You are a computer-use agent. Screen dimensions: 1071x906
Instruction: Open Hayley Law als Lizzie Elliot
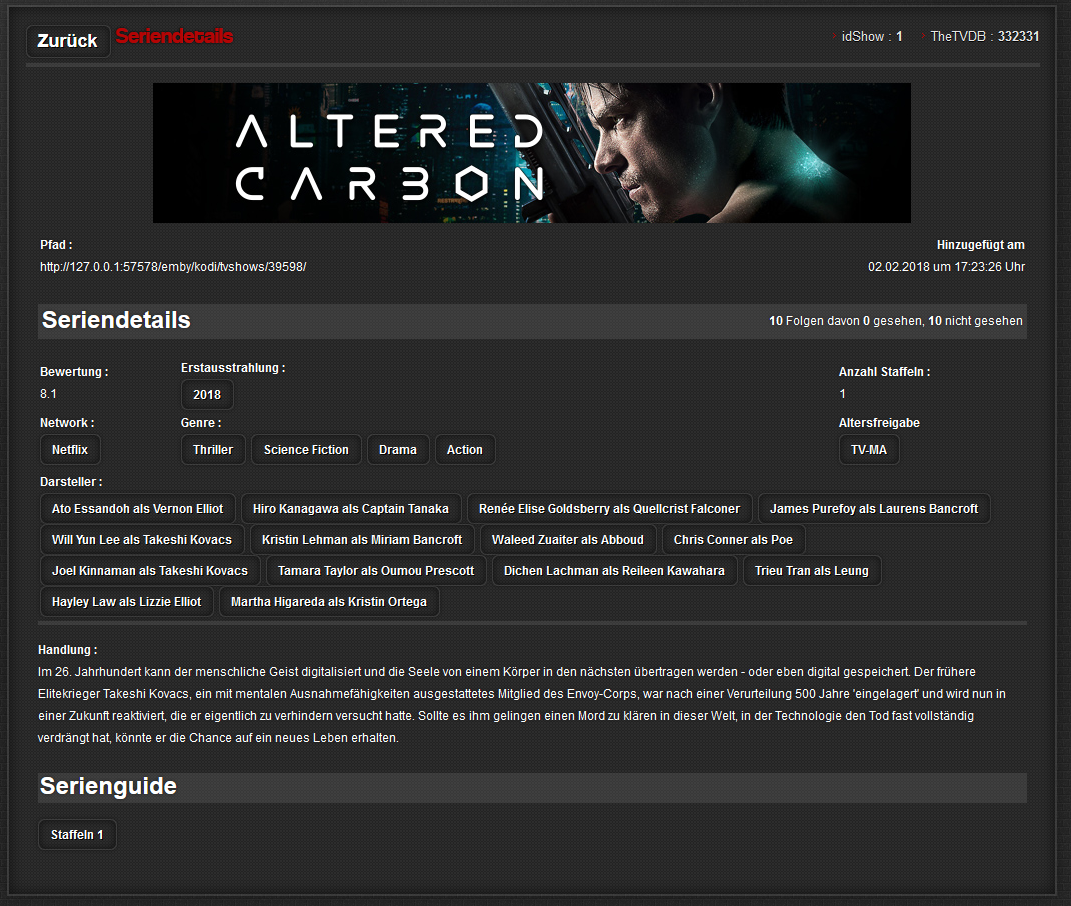pos(126,602)
